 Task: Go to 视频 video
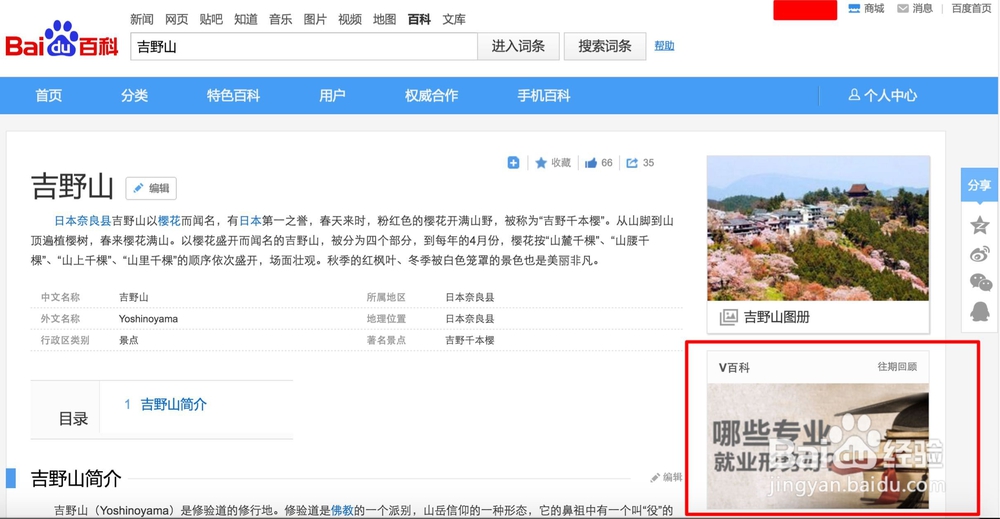[349, 19]
